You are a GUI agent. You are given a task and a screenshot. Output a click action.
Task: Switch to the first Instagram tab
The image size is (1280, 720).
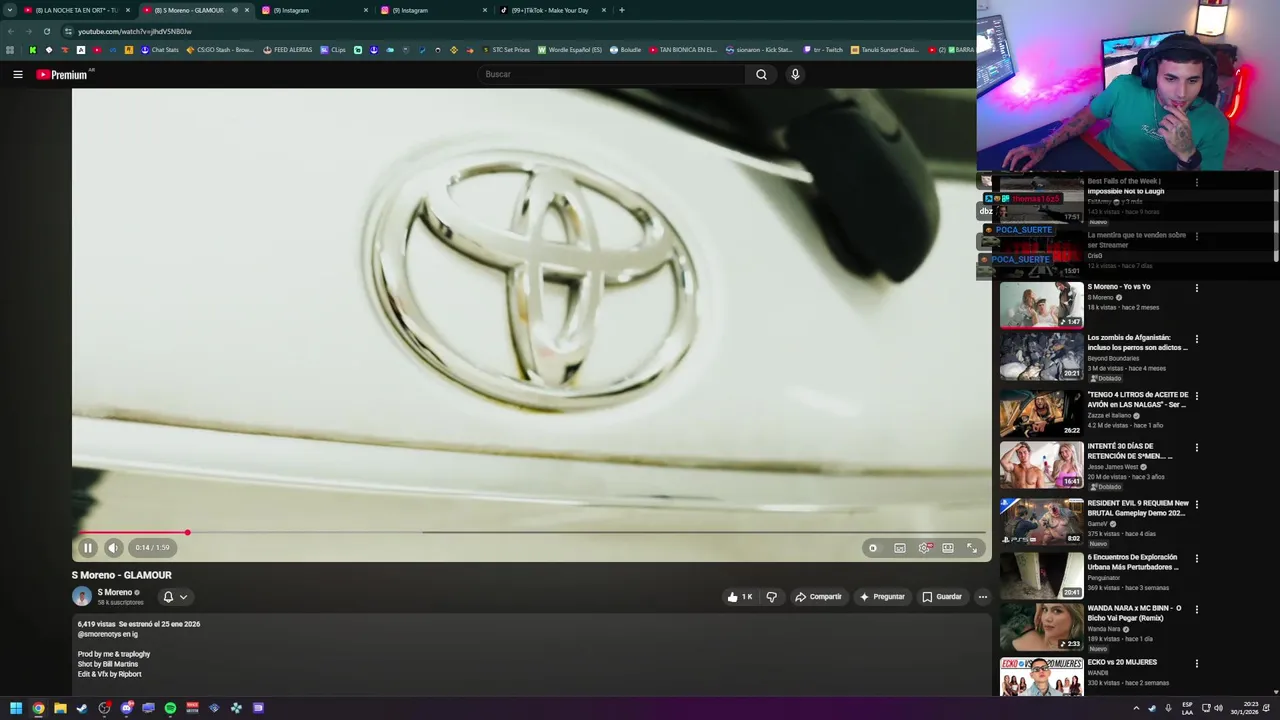[x=314, y=10]
